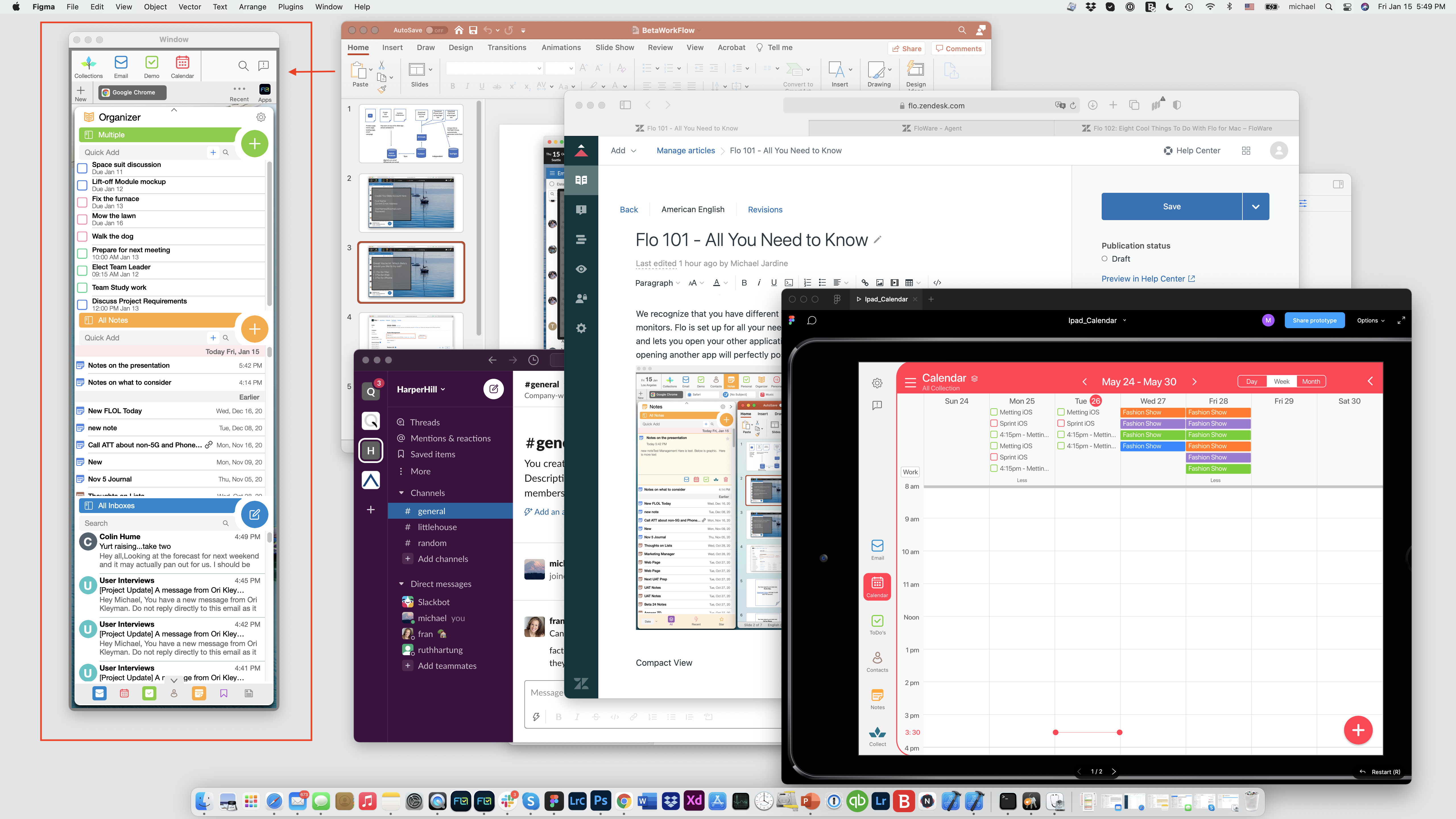Expand Add dropdown in Zendesk header
Viewport: 1456px width, 819px height.
[623, 150]
